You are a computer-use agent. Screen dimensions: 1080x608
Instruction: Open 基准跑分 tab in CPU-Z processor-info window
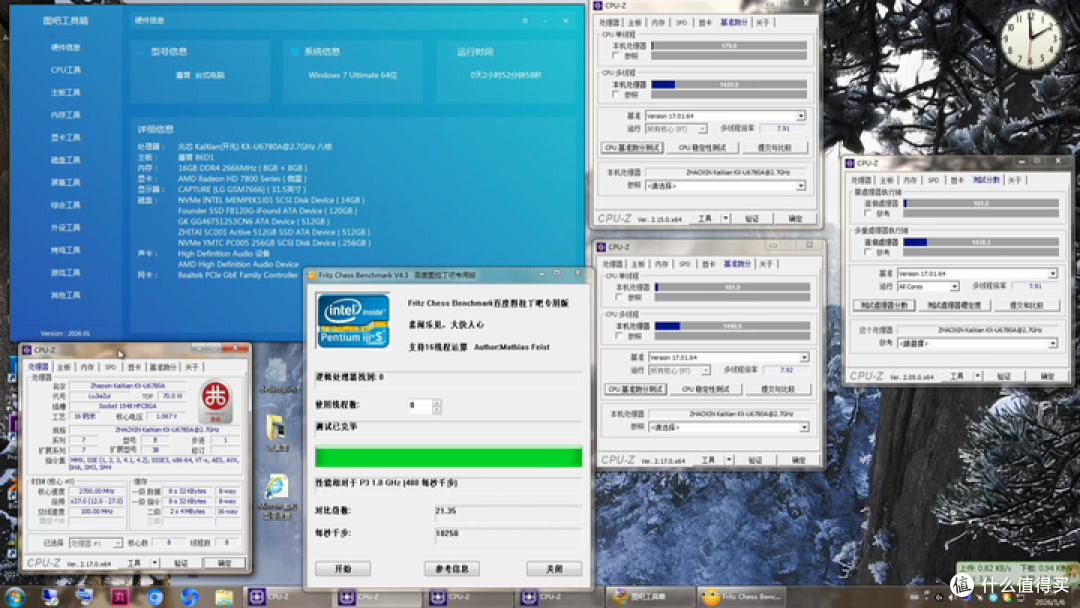[x=163, y=367]
